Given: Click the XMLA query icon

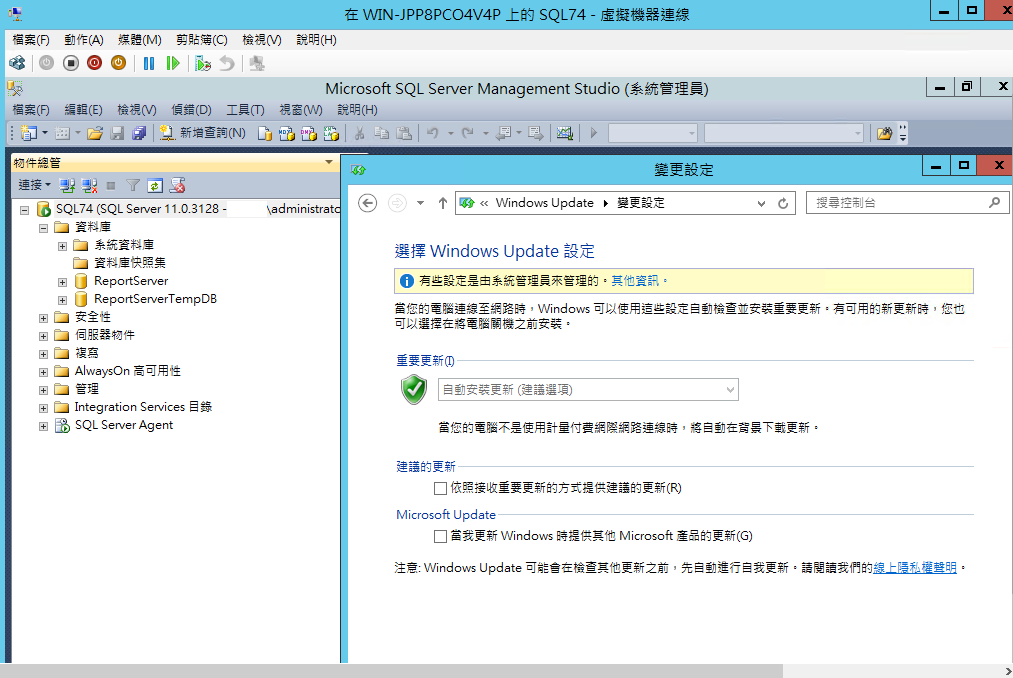Looking at the screenshot, I should [x=331, y=133].
